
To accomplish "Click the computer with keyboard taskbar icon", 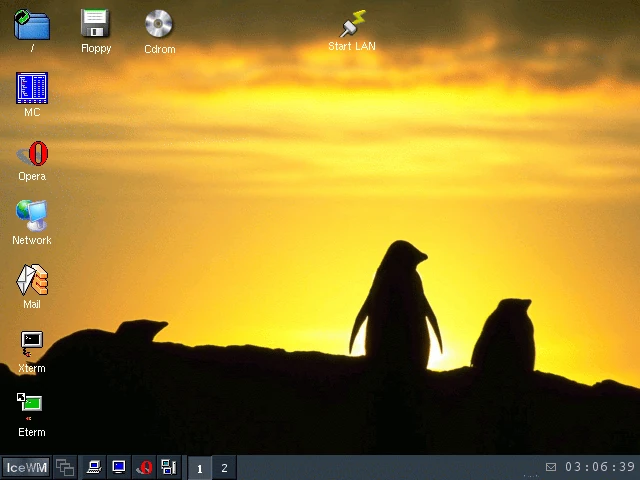I will [94, 467].
